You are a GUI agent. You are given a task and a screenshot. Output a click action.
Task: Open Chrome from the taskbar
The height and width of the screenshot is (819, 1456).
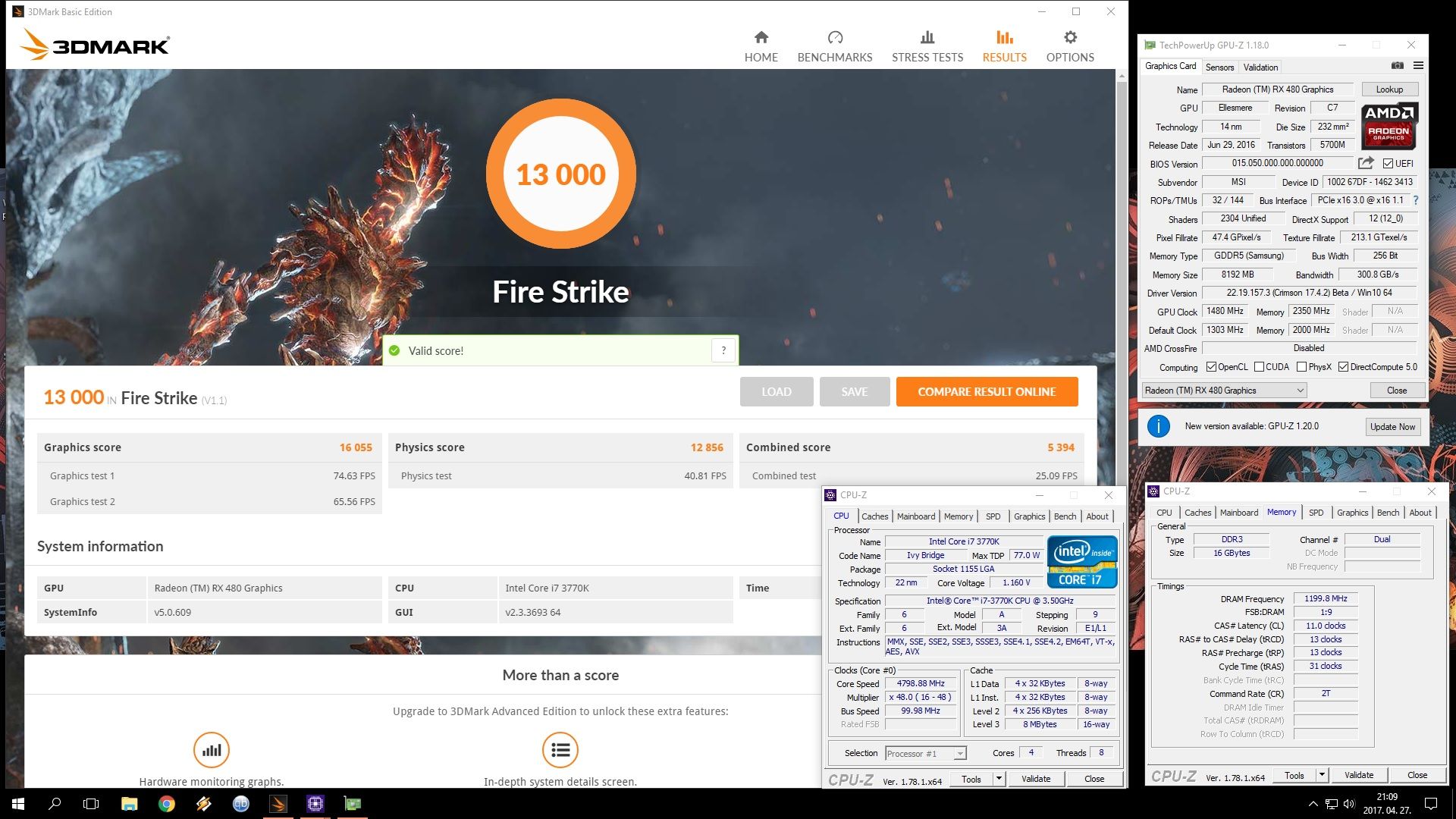coord(166,804)
